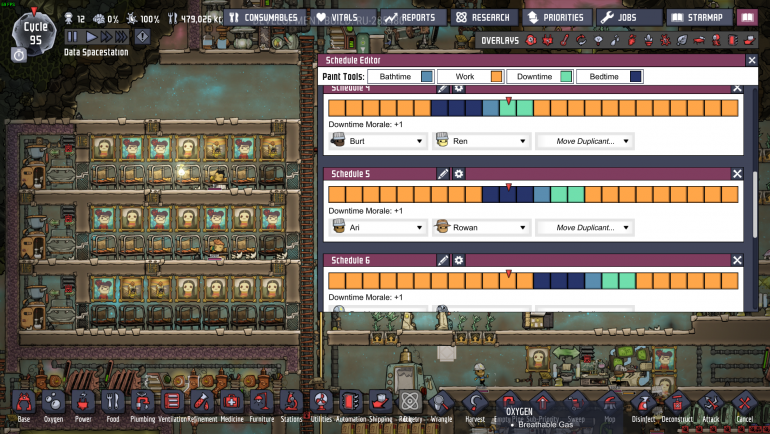Open the Jobs menu

coord(629,18)
